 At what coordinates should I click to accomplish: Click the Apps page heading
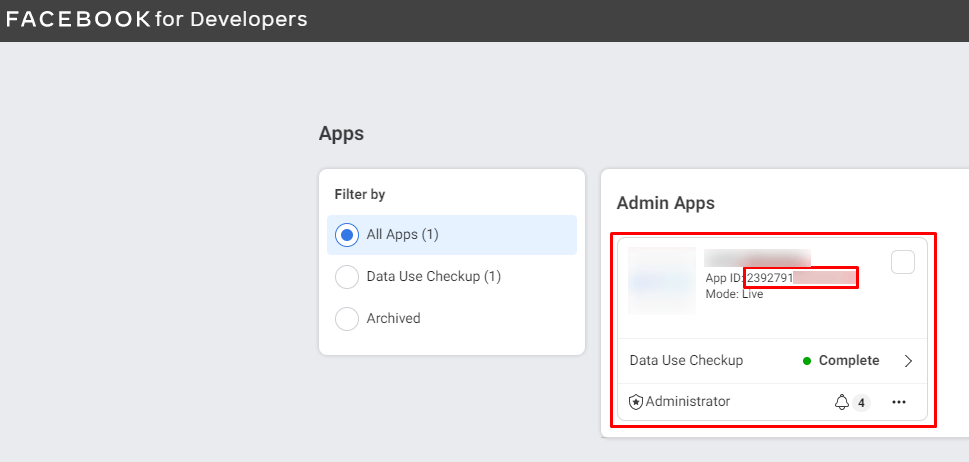click(x=341, y=133)
